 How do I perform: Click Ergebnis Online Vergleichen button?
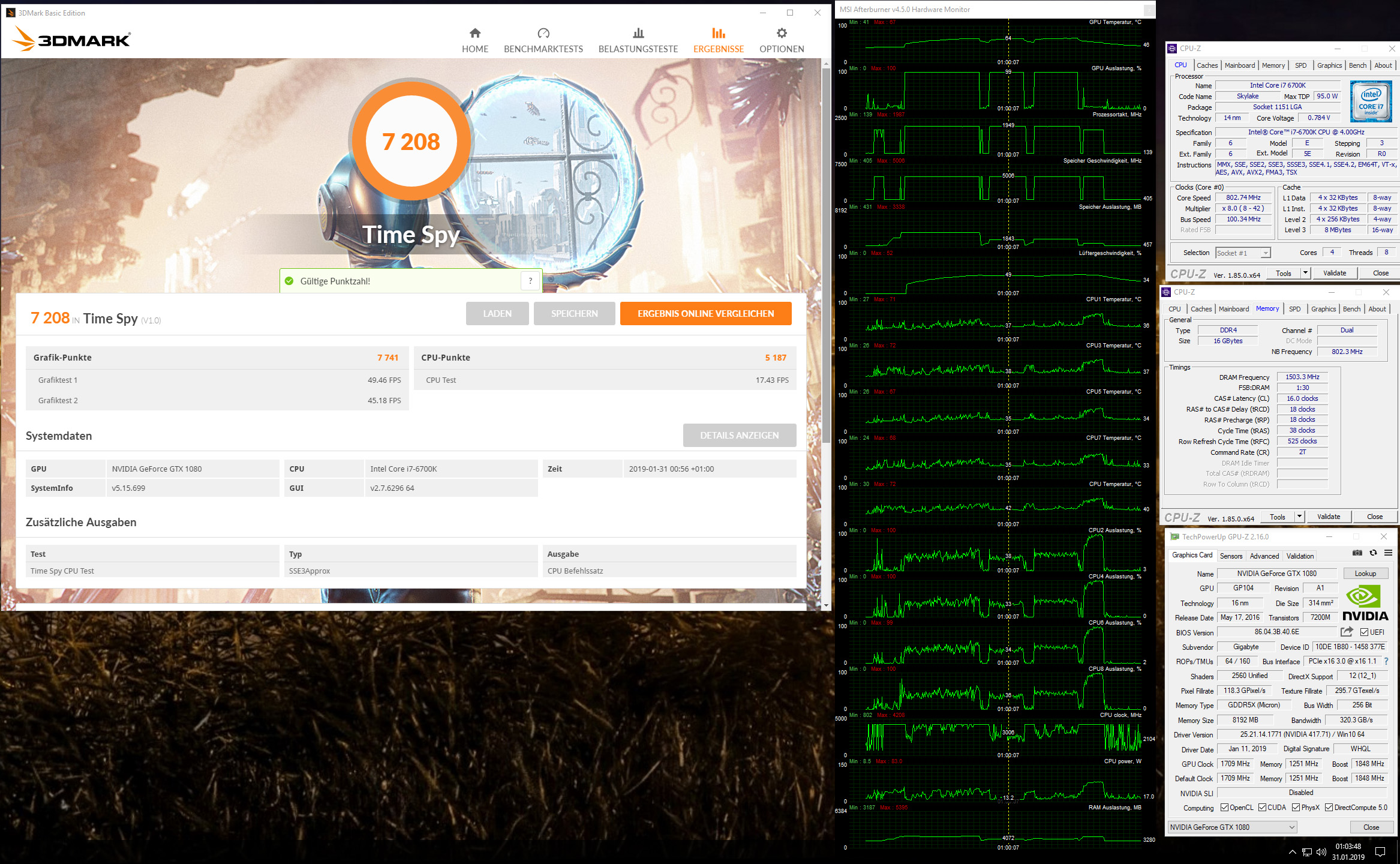(705, 314)
